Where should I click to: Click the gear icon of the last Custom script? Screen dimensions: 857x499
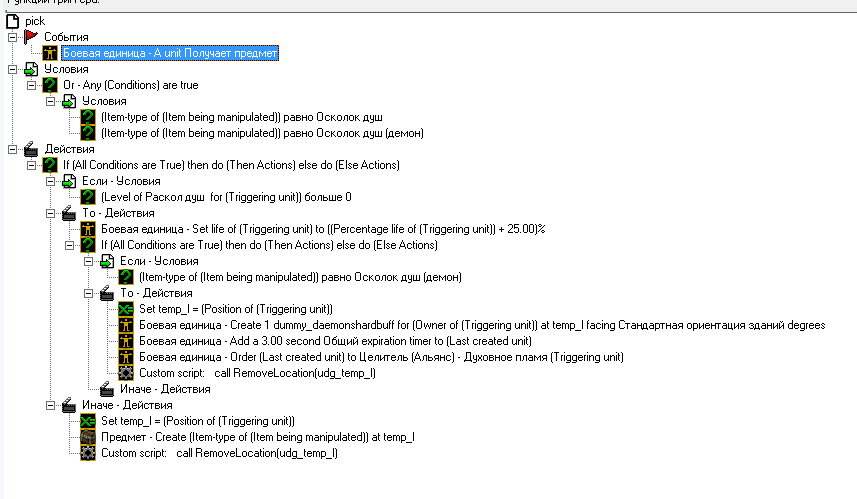[x=88, y=453]
